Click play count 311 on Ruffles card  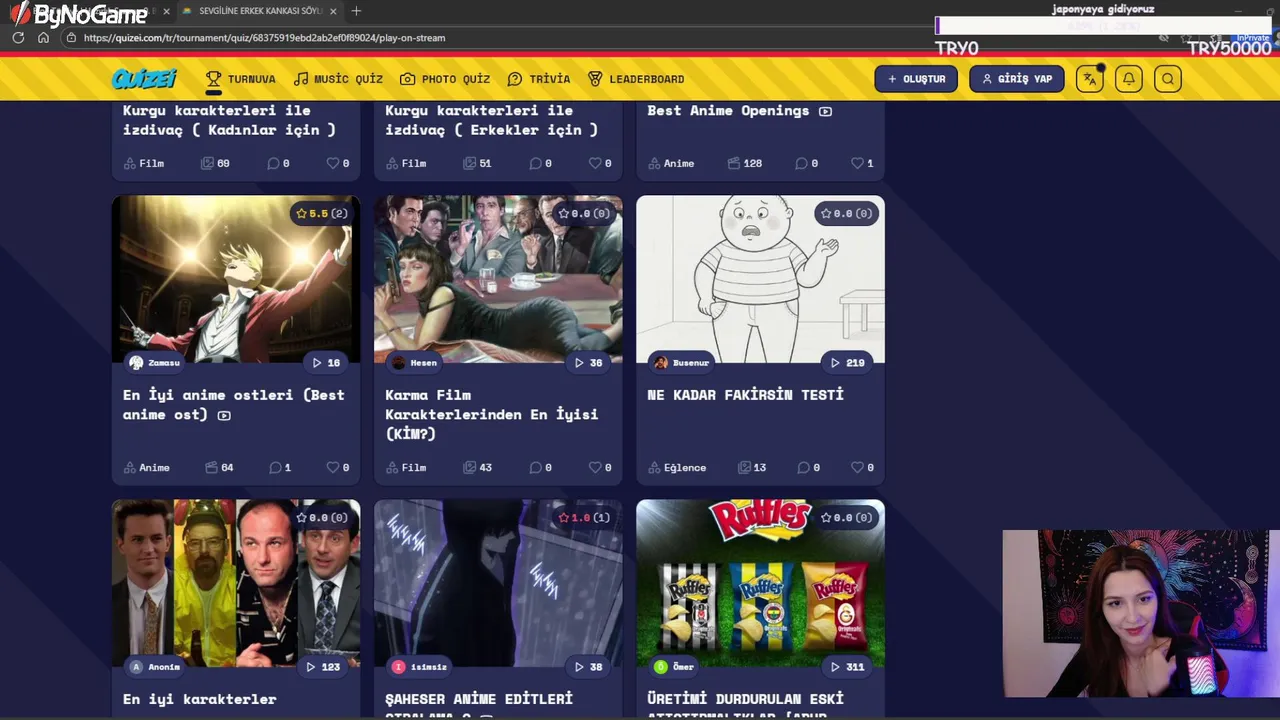(x=846, y=666)
